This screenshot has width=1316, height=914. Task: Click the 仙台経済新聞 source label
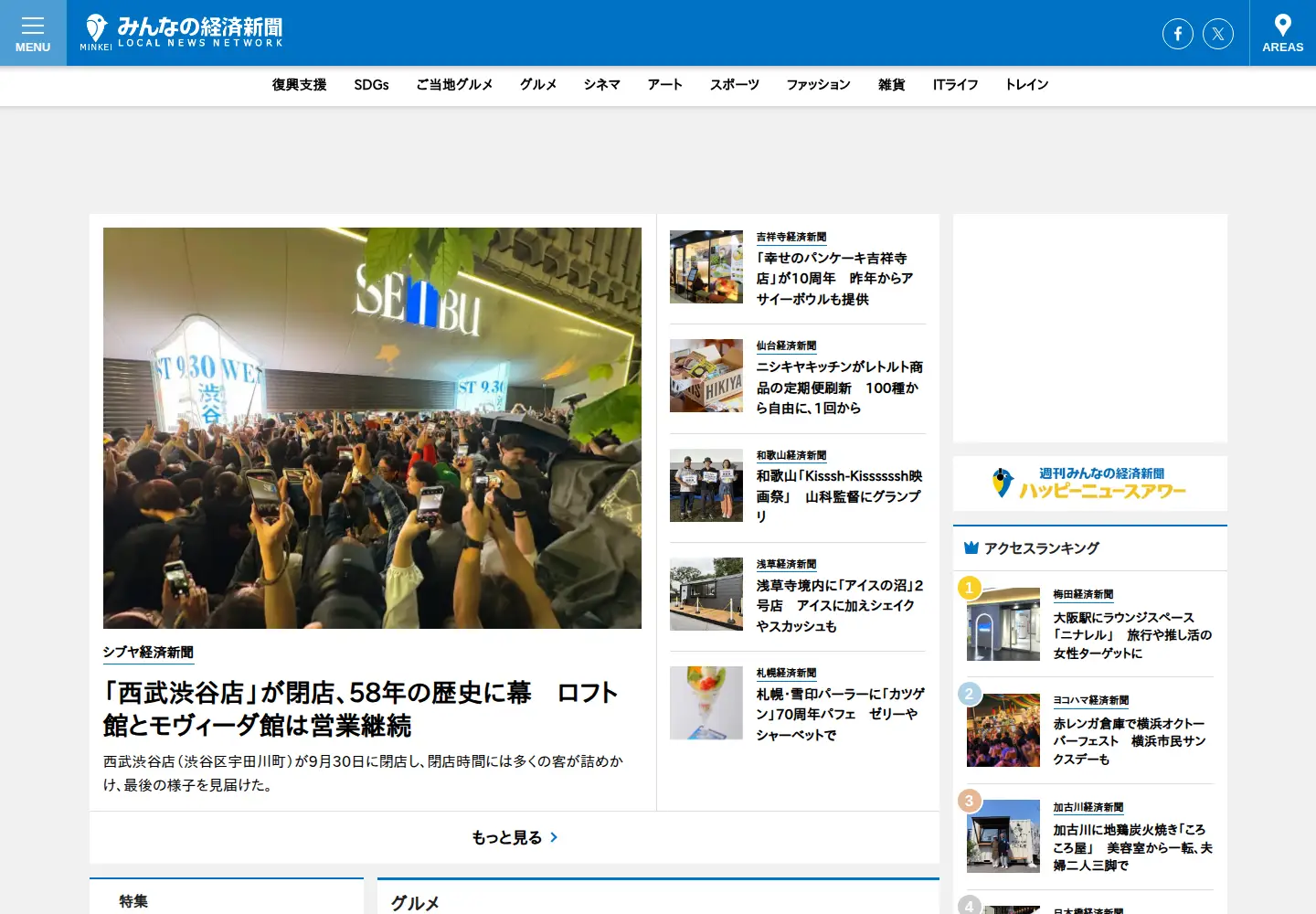tap(786, 345)
